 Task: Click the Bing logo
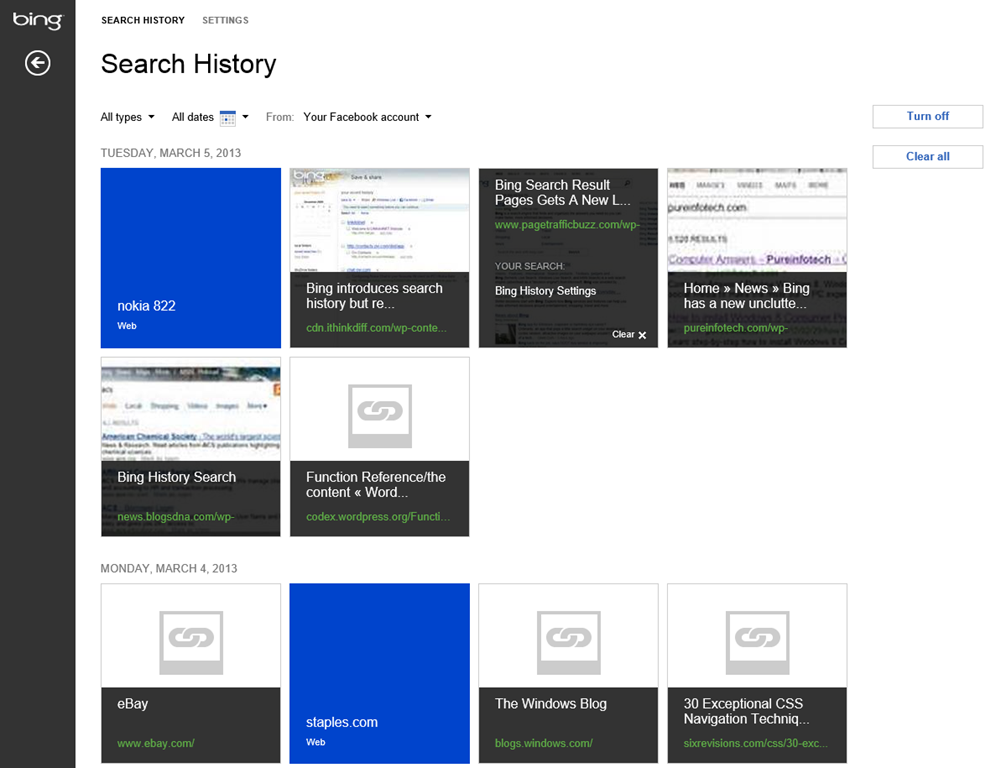point(38,20)
